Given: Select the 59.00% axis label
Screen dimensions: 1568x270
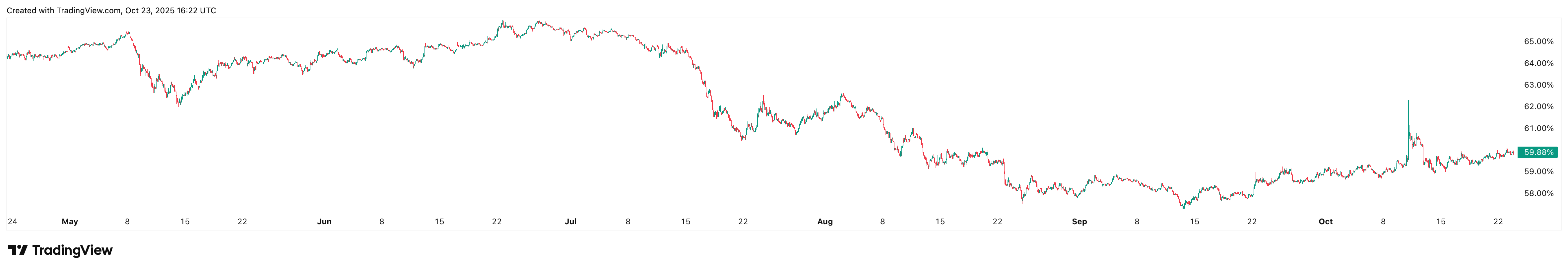Looking at the screenshot, I should pos(1539,172).
